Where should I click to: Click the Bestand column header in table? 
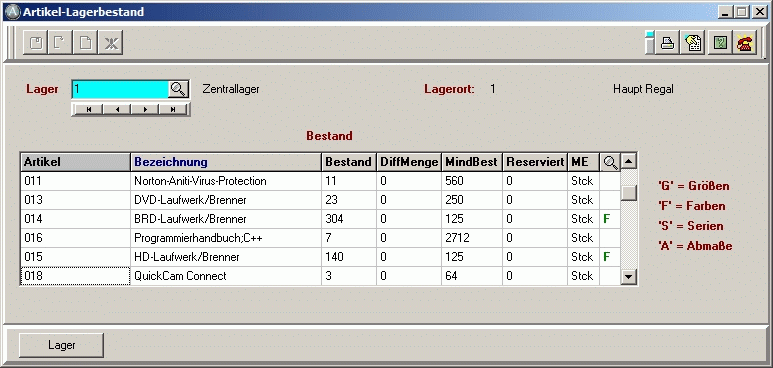tap(349, 162)
